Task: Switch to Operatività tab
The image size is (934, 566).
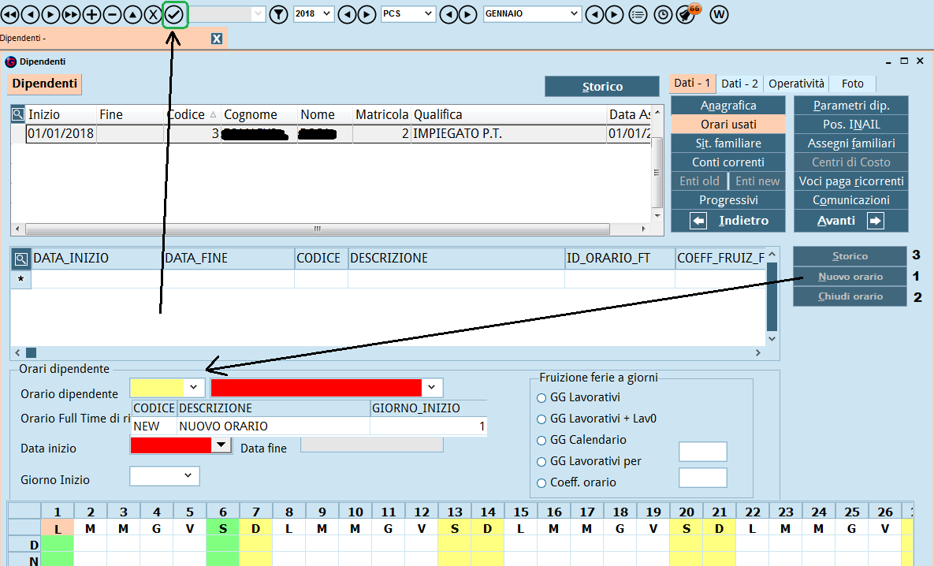Action: 796,83
